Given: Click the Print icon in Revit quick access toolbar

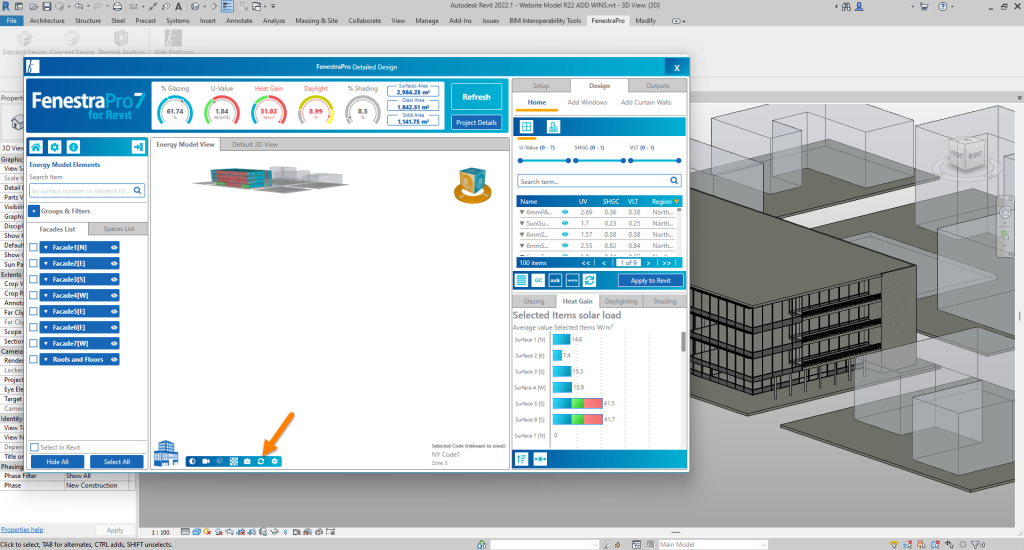Looking at the screenshot, I should point(117,7).
